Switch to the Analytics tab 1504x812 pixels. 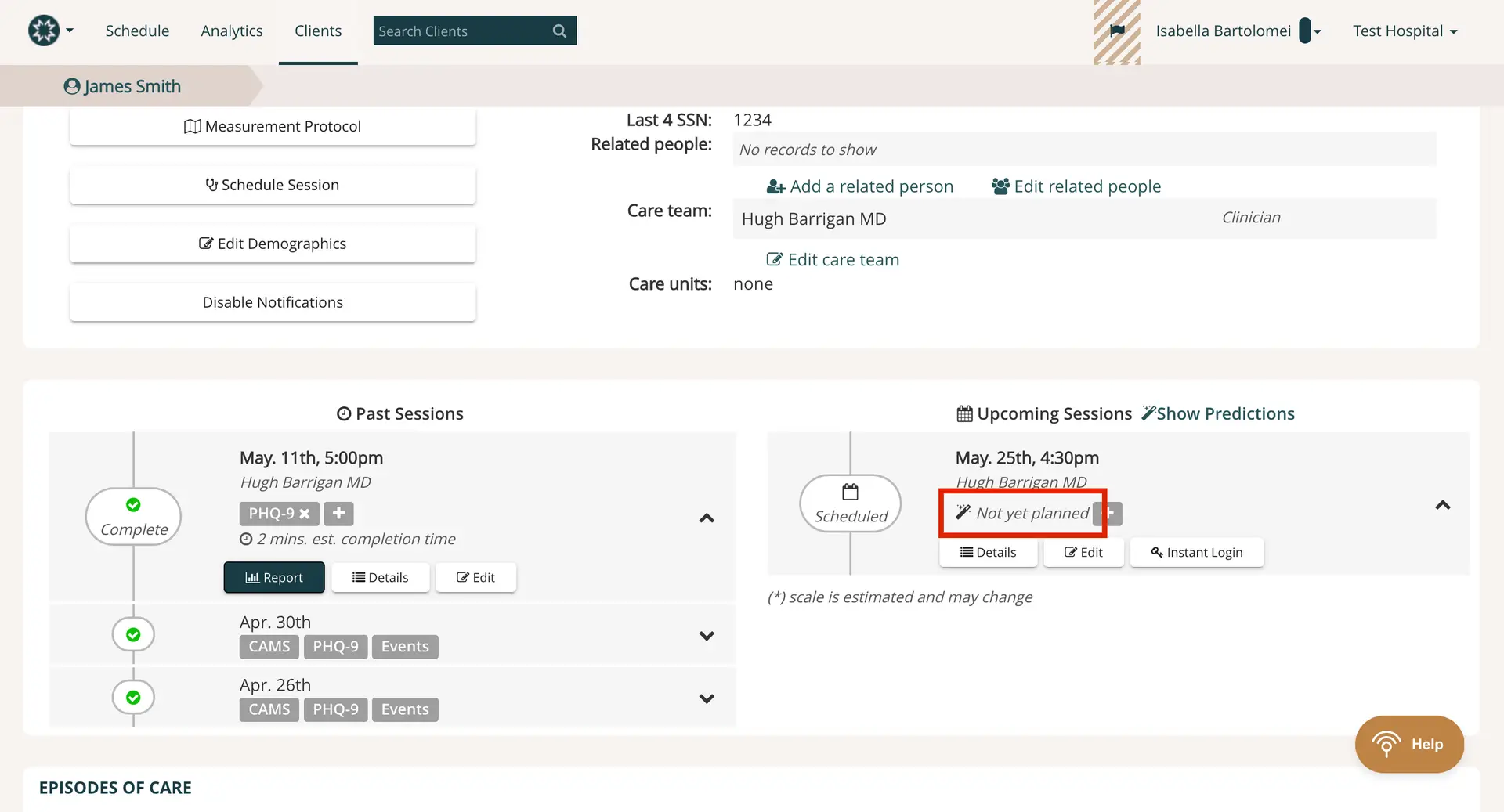click(231, 31)
